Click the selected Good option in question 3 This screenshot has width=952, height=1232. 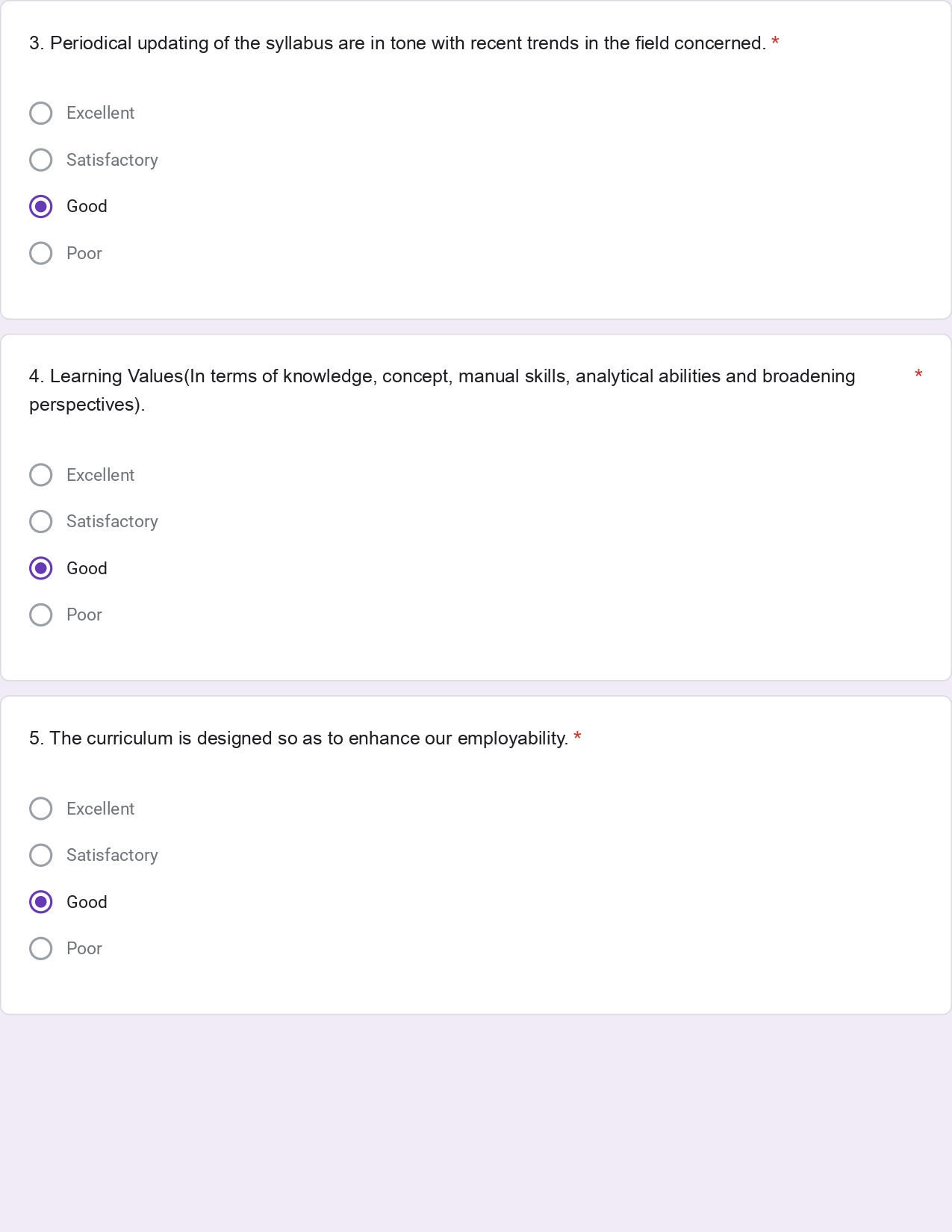41,206
